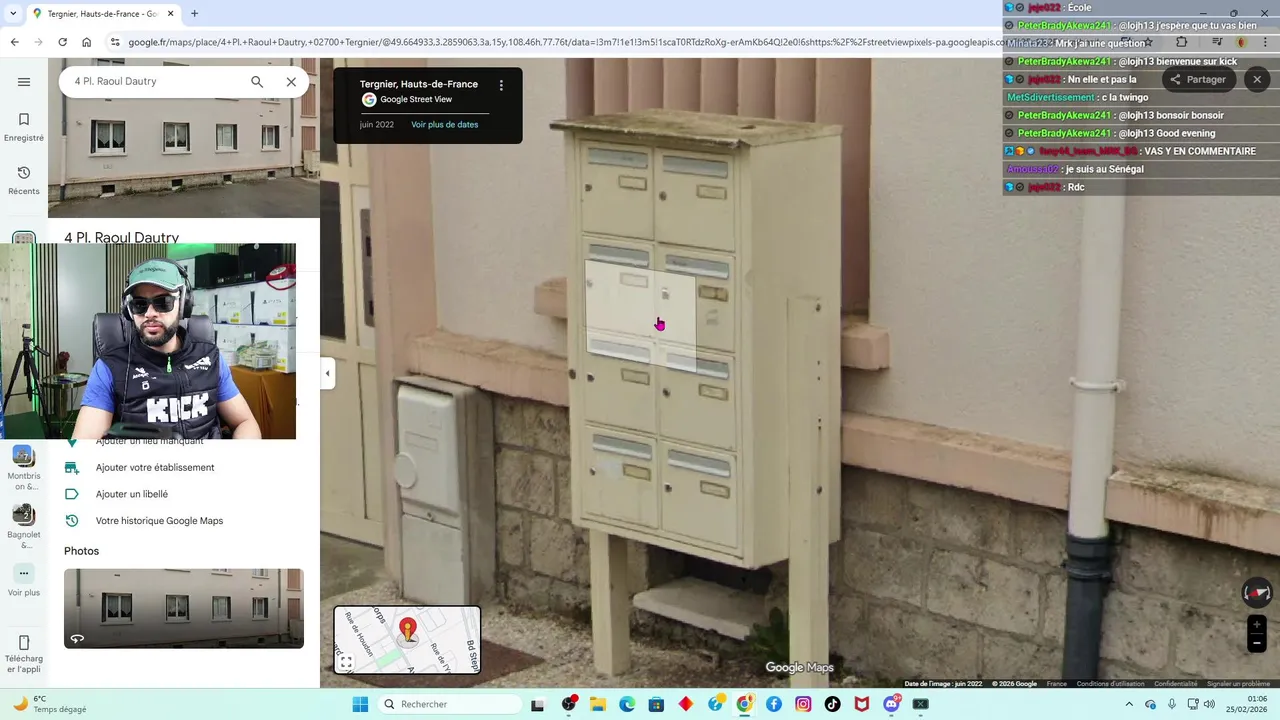
Task: Open the Récents history panel
Action: point(24,180)
